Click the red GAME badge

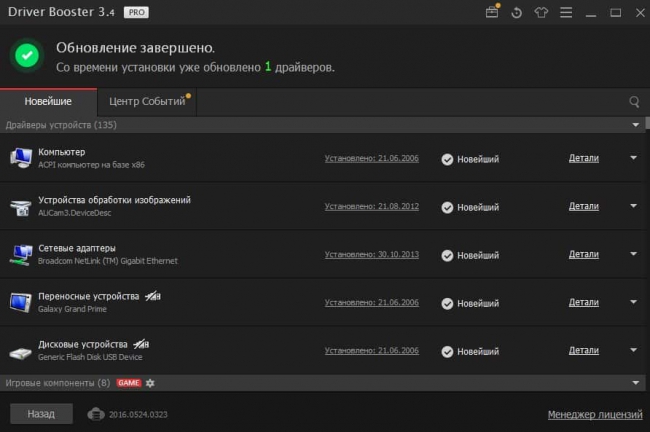129,383
